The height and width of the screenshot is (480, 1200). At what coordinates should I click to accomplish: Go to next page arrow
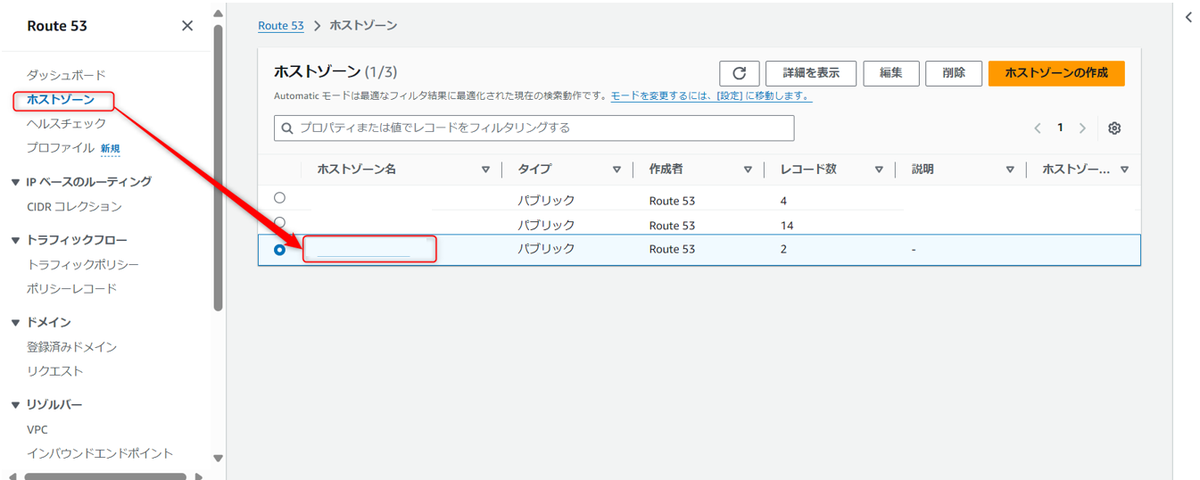click(x=1082, y=128)
